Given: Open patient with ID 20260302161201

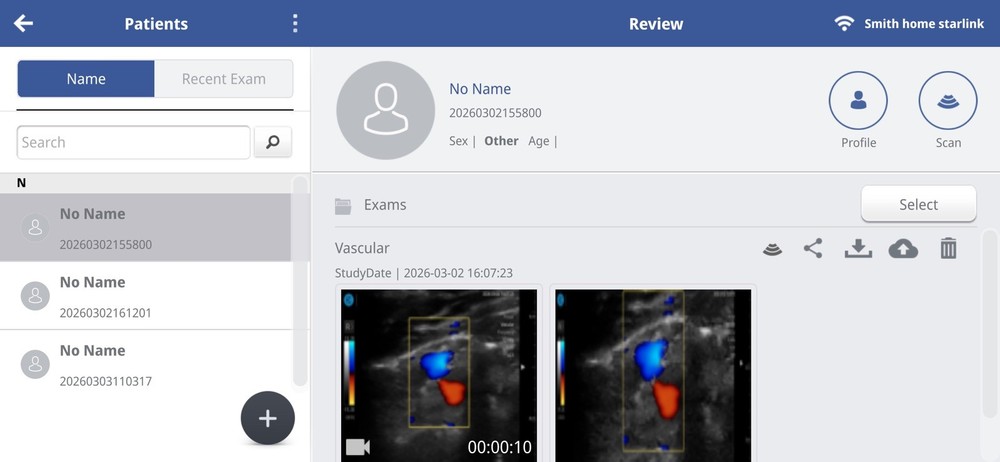Looking at the screenshot, I should (x=150, y=296).
